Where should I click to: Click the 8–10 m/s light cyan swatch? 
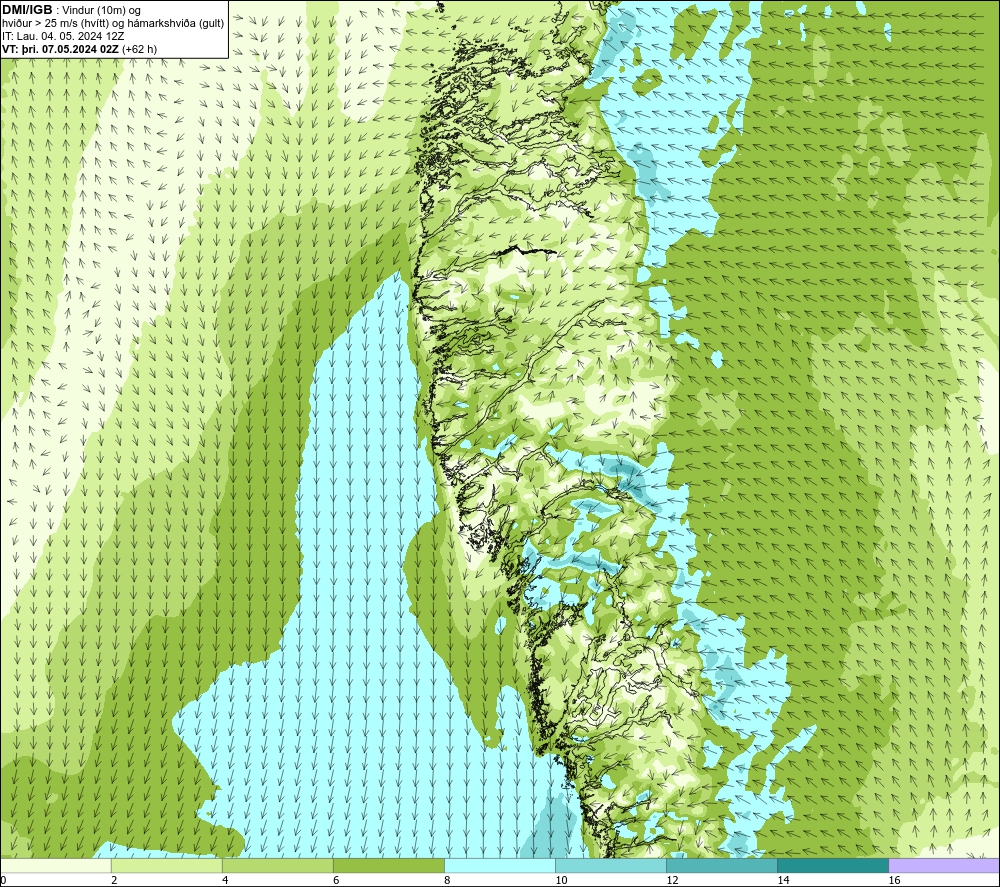coord(499,865)
